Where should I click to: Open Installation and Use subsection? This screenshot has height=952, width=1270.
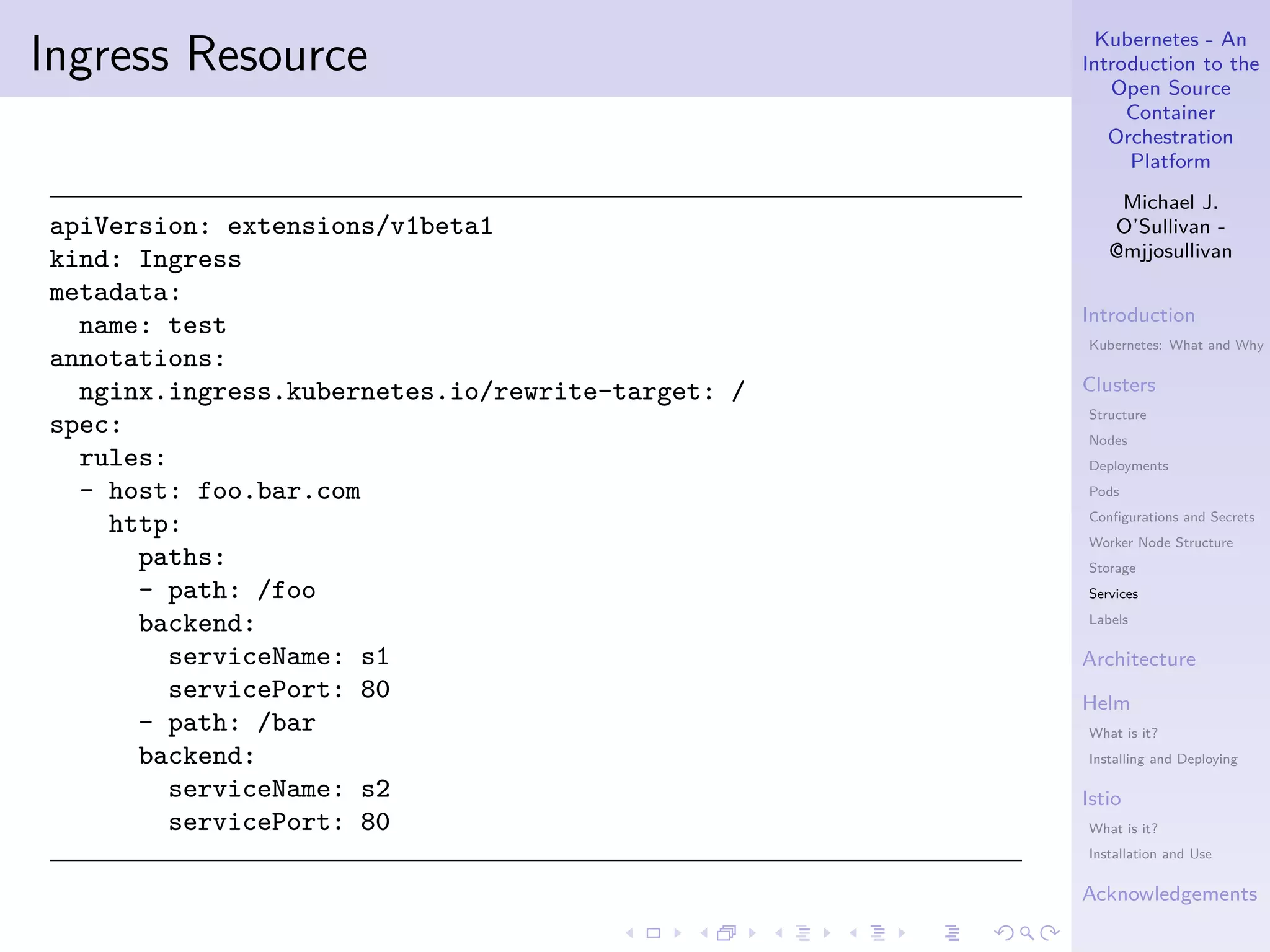point(1150,854)
